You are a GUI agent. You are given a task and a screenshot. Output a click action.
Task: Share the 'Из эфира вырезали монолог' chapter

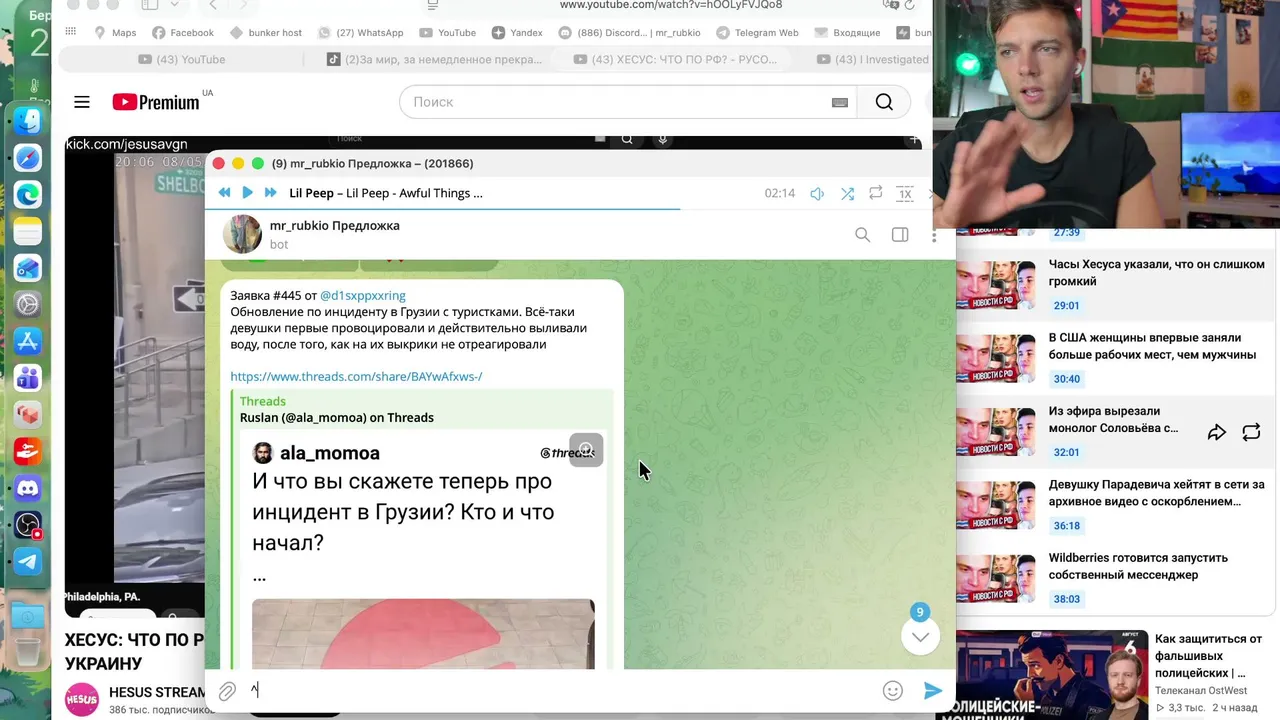click(1216, 432)
